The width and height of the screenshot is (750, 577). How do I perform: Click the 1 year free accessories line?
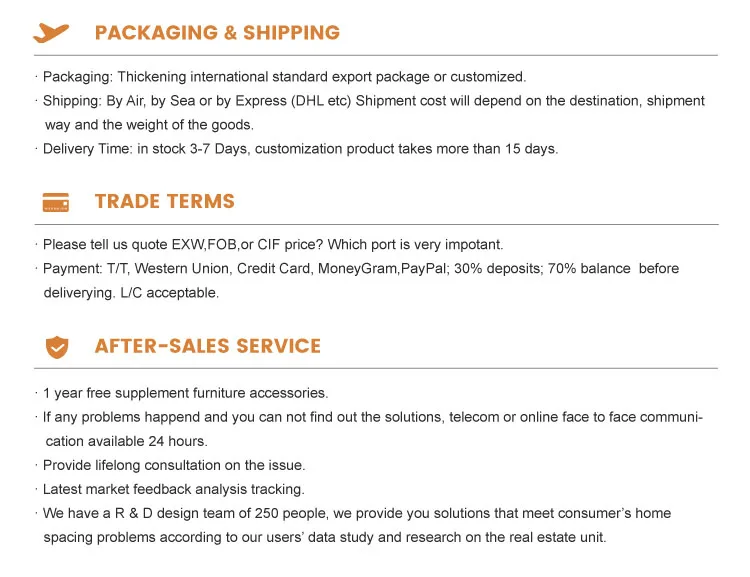(185, 393)
